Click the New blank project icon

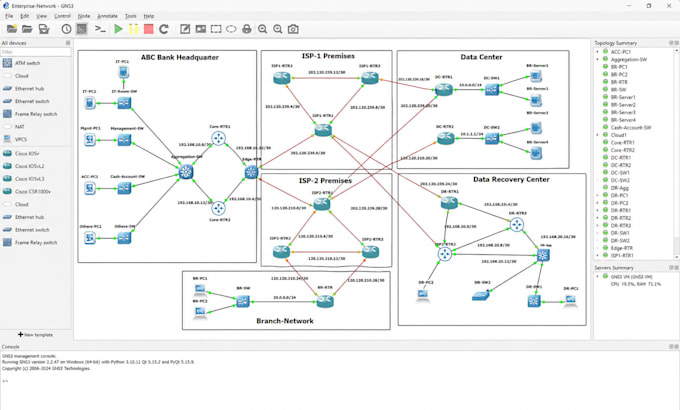pyautogui.click(x=12, y=29)
